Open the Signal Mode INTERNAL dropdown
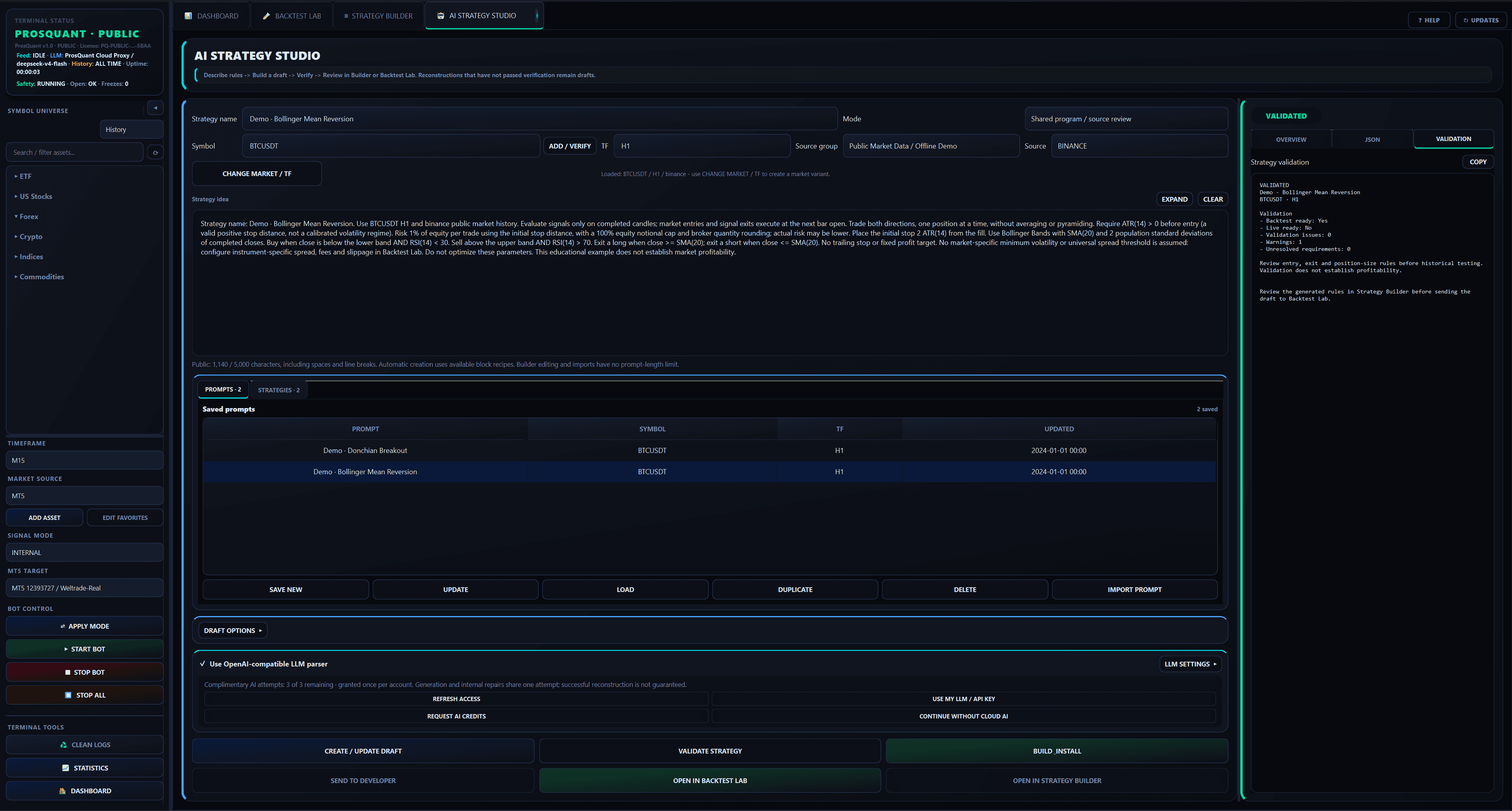The height and width of the screenshot is (811, 1512). pyautogui.click(x=85, y=553)
